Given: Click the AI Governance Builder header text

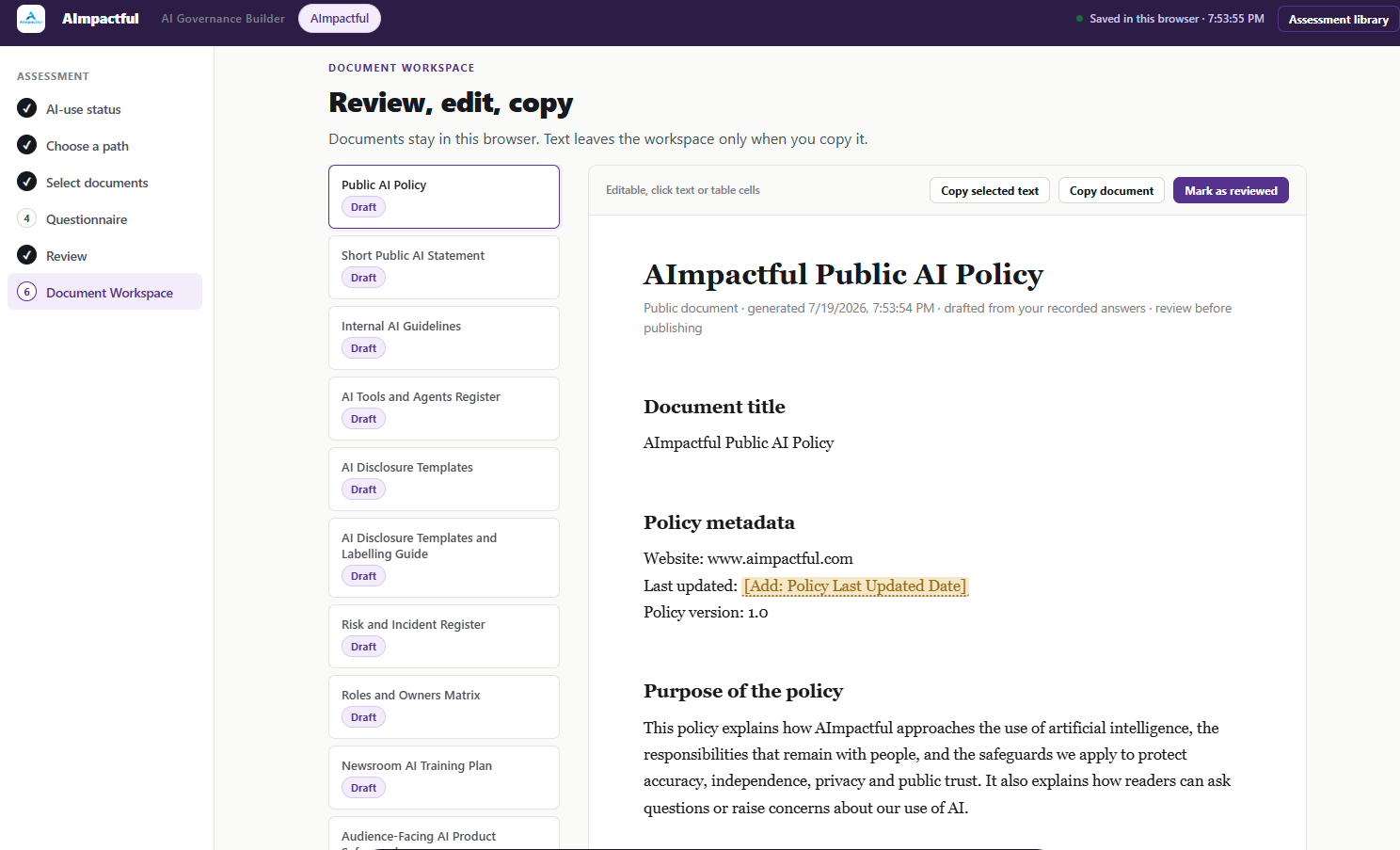Looking at the screenshot, I should (223, 19).
